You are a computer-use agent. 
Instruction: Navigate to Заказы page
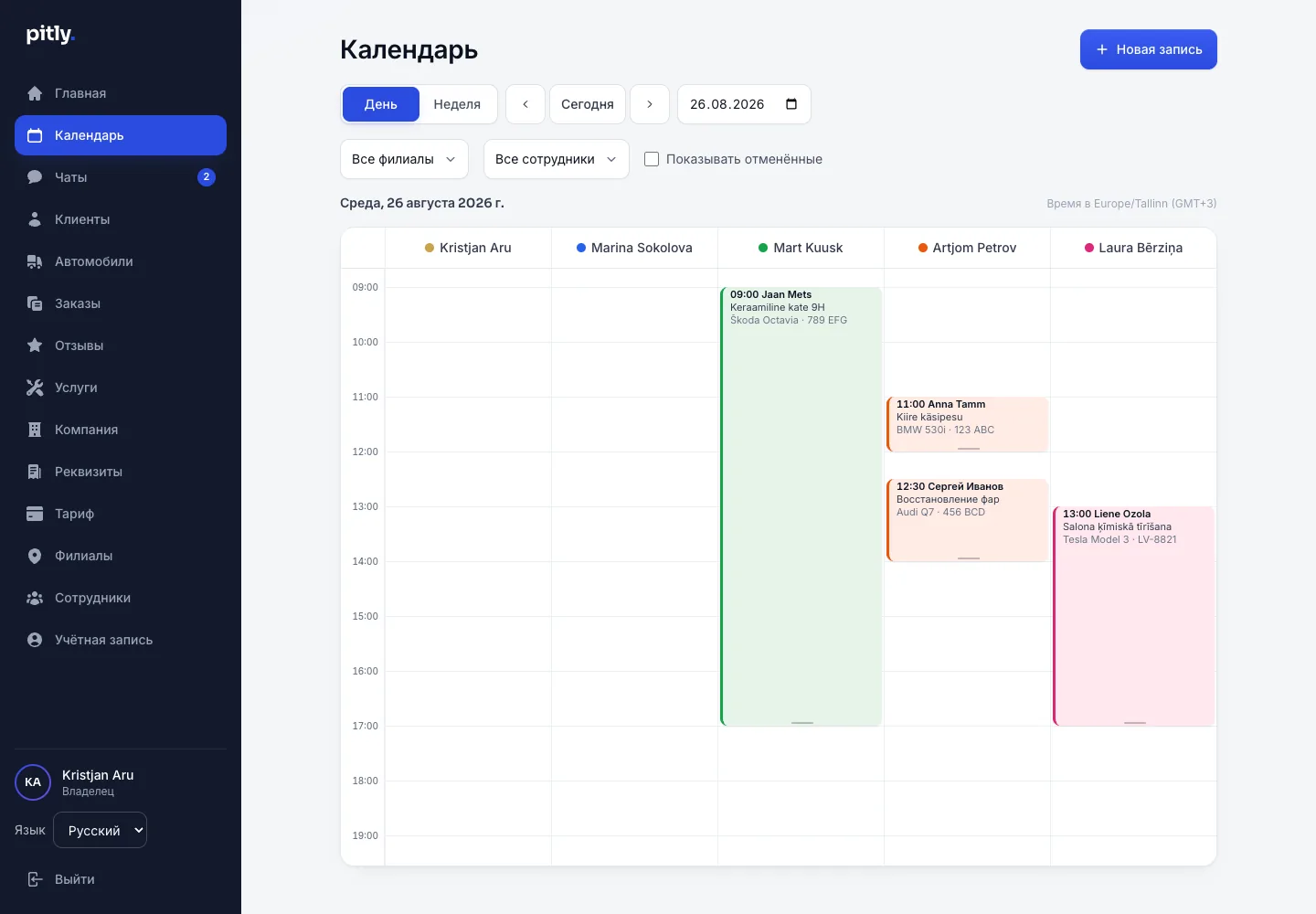tap(121, 303)
